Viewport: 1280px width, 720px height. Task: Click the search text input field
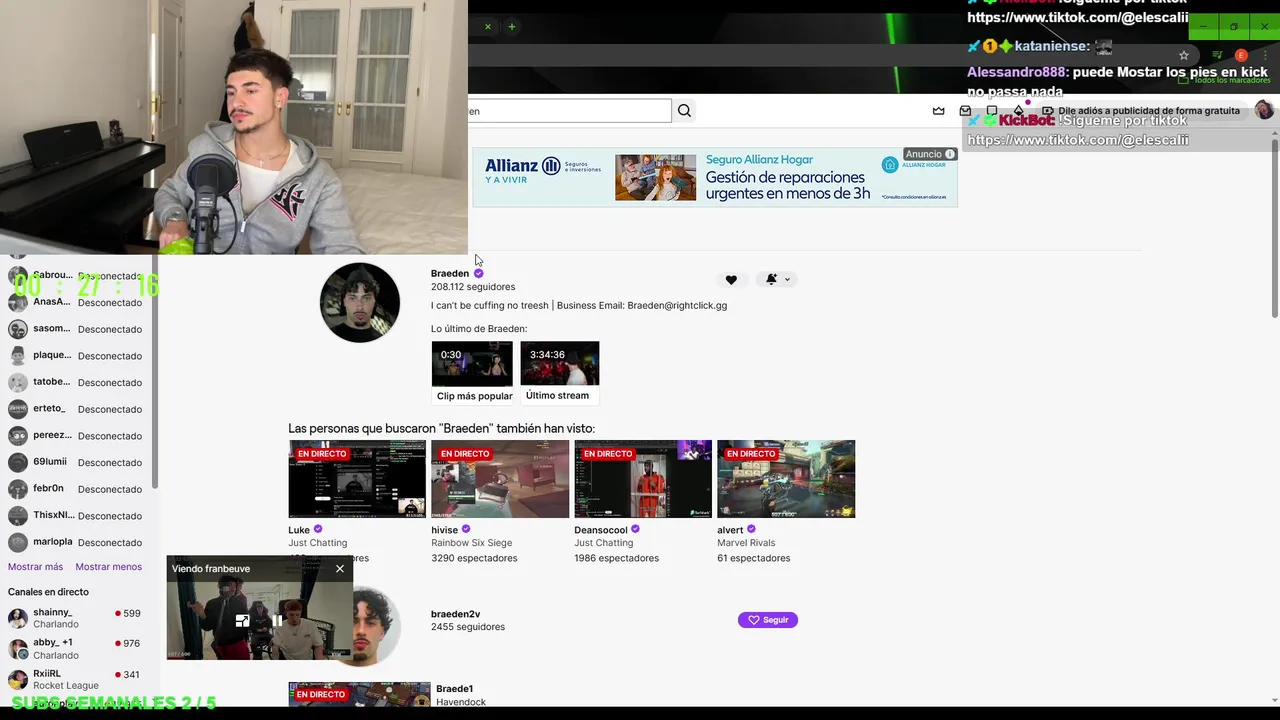click(570, 111)
